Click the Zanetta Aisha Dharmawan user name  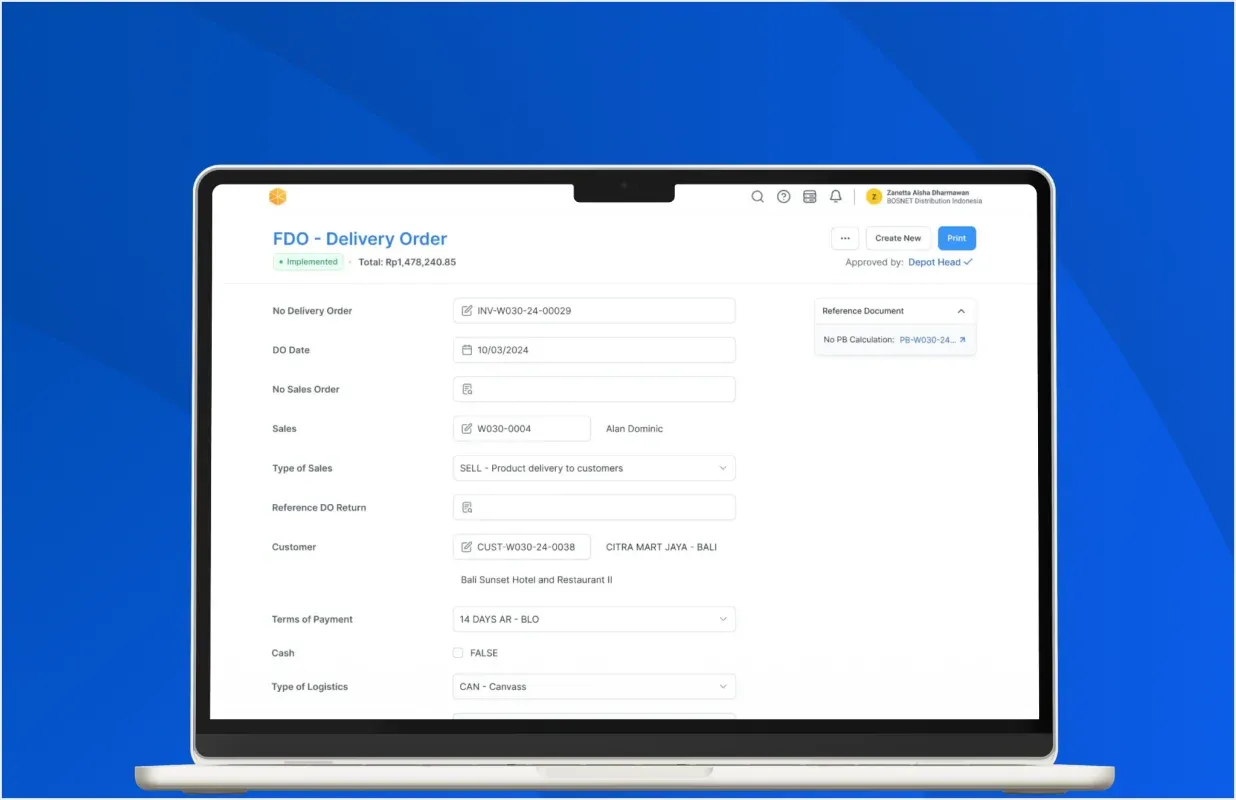click(x=928, y=193)
